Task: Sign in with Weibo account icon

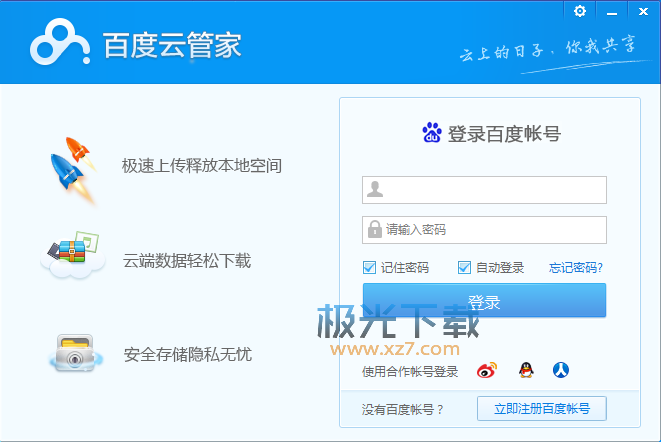Action: pos(486,371)
